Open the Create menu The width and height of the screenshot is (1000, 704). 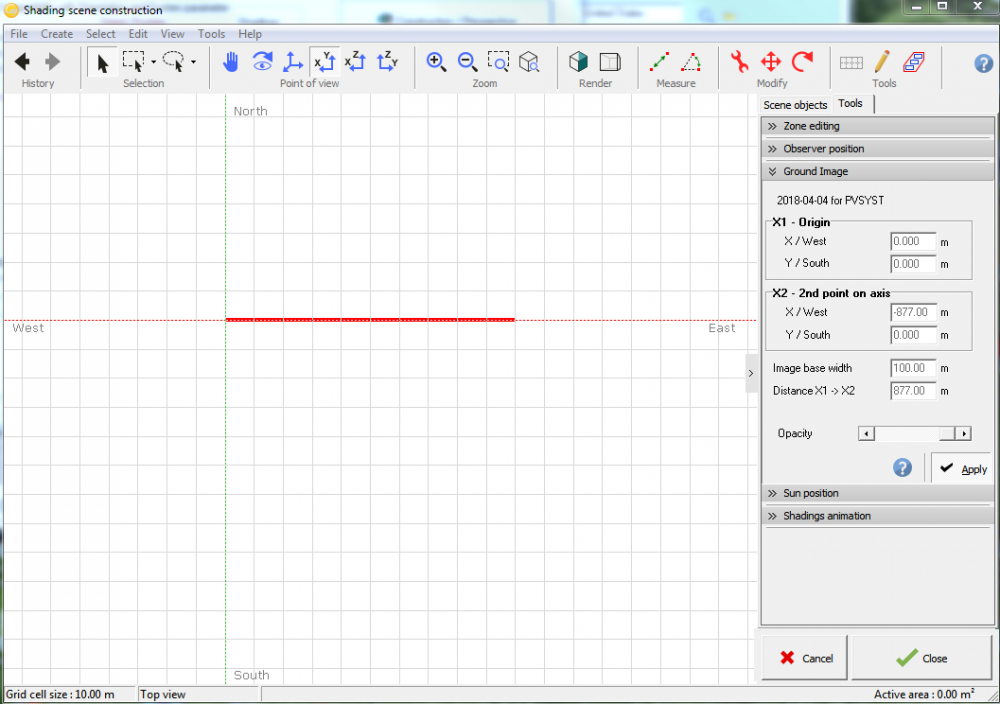tap(56, 34)
